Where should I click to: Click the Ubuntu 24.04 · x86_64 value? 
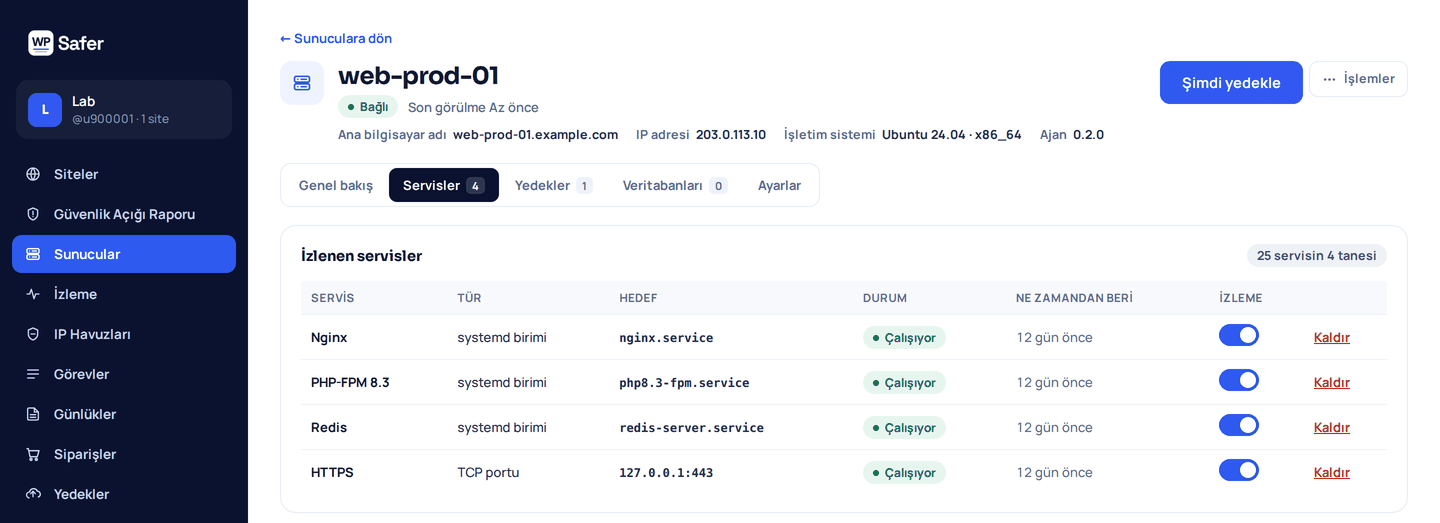click(952, 134)
